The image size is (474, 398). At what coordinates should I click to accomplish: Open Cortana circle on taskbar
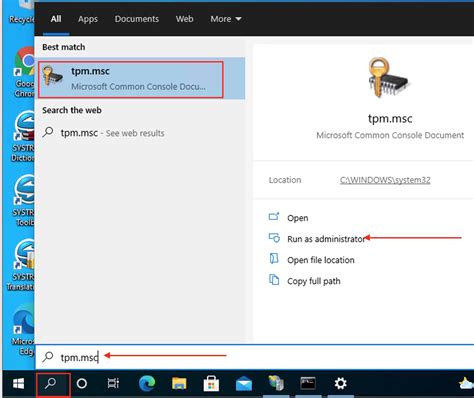coord(82,384)
